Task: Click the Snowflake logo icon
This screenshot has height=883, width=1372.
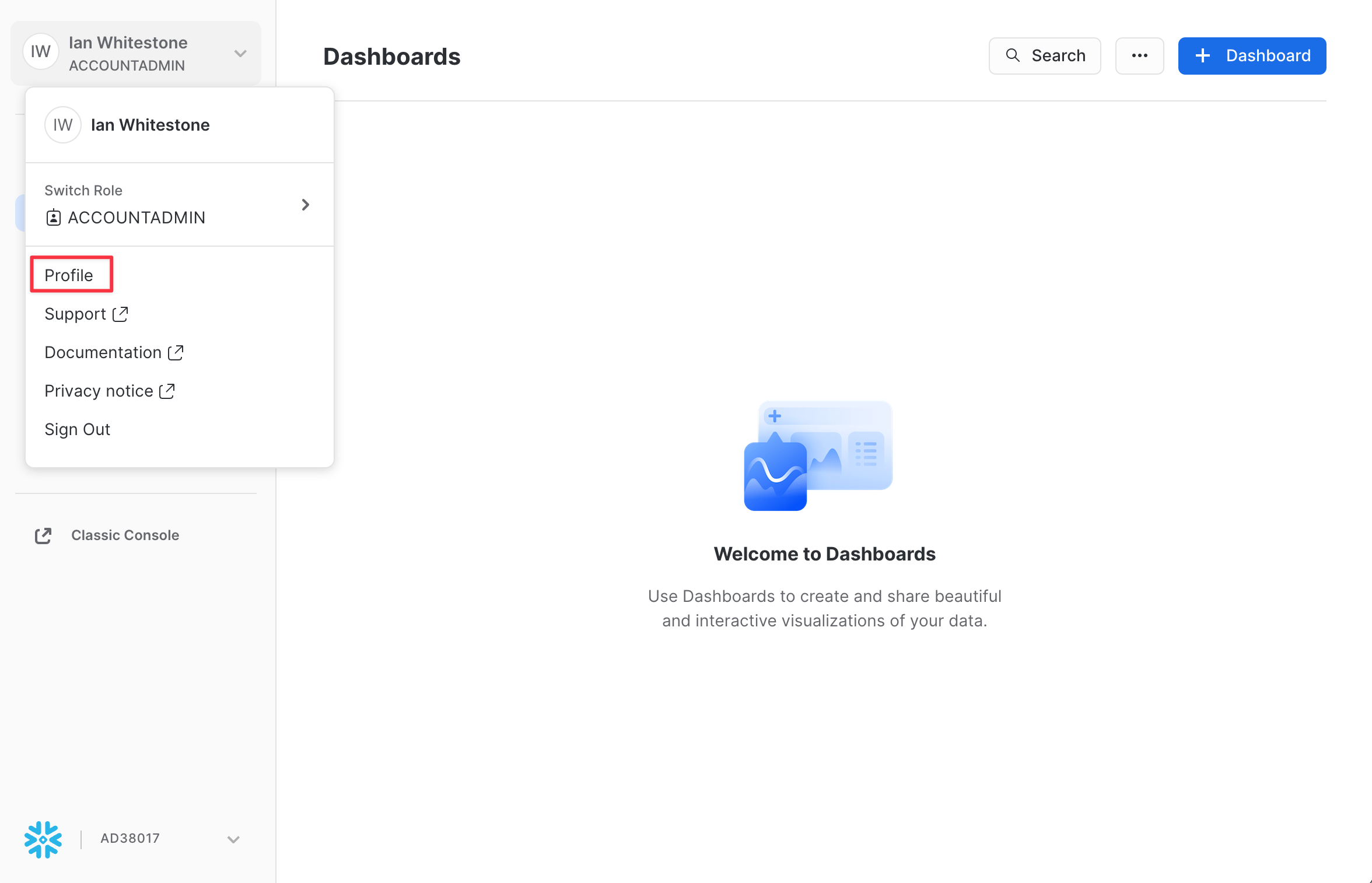Action: click(x=43, y=839)
